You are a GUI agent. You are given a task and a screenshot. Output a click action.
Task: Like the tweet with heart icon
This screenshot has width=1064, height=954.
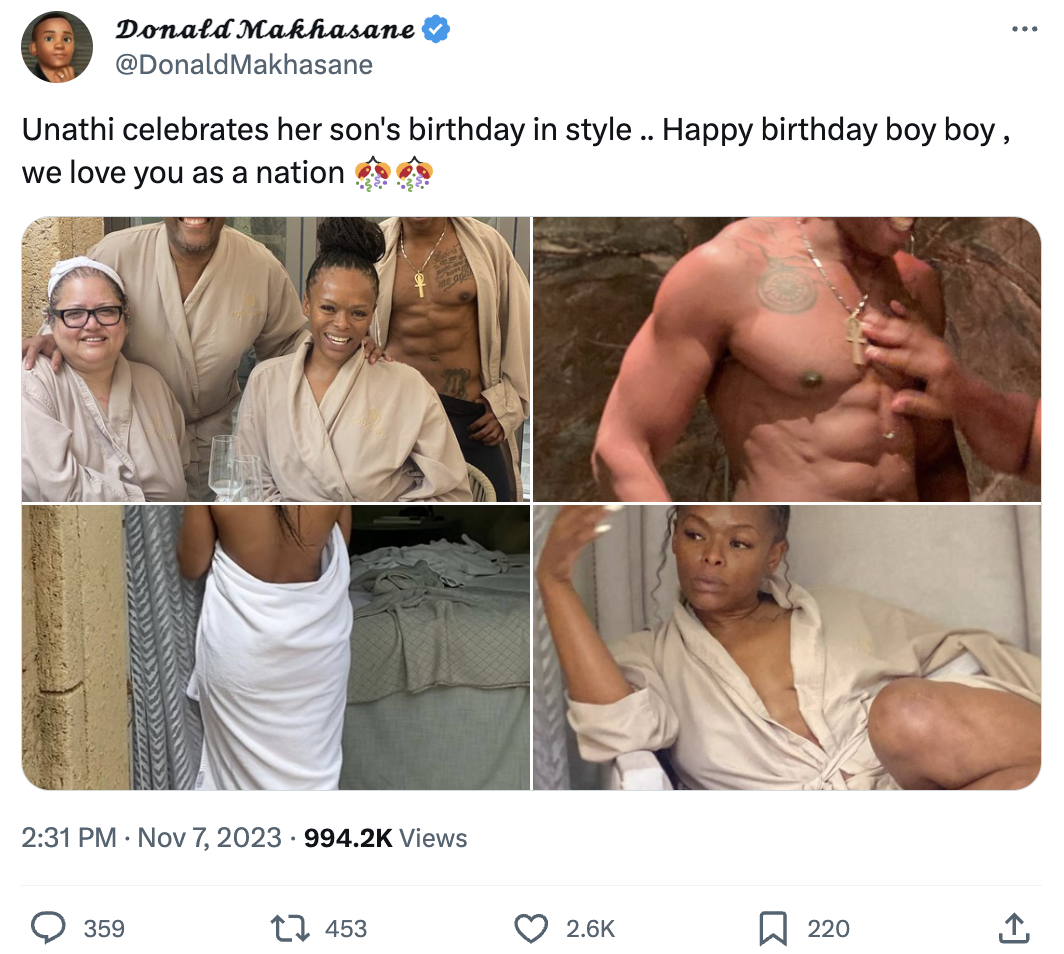(531, 928)
